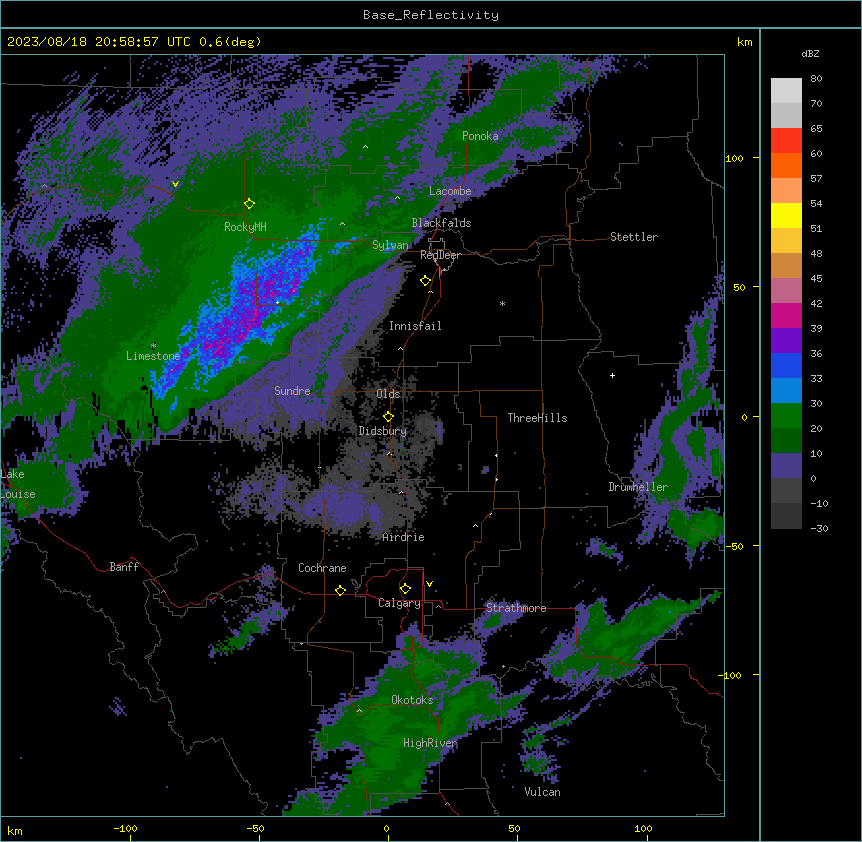Viewport: 862px width, 842px height.
Task: Click the white plus marker north of Drumheller
Action: pyautogui.click(x=612, y=375)
